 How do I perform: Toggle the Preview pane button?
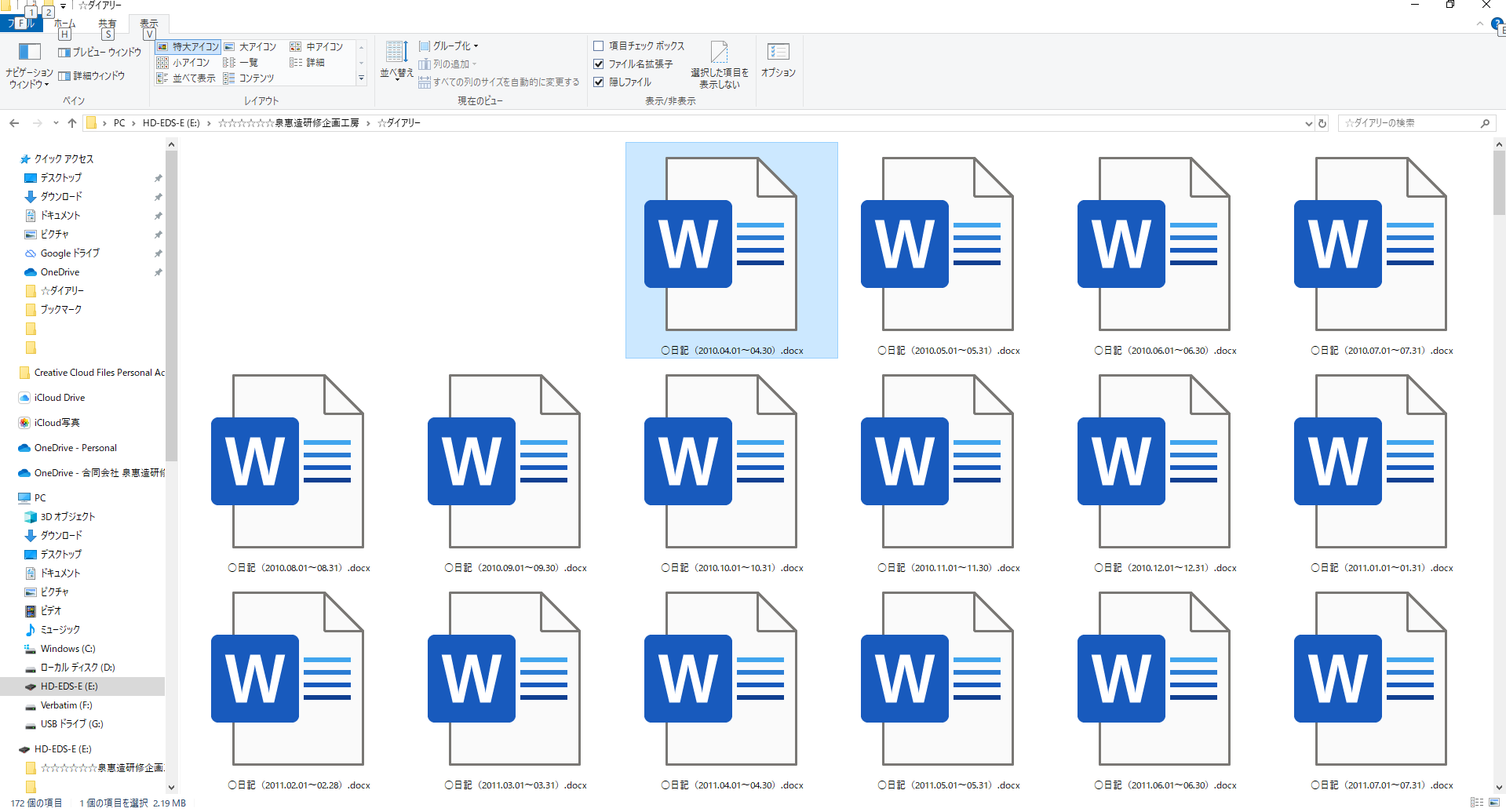[x=100, y=53]
